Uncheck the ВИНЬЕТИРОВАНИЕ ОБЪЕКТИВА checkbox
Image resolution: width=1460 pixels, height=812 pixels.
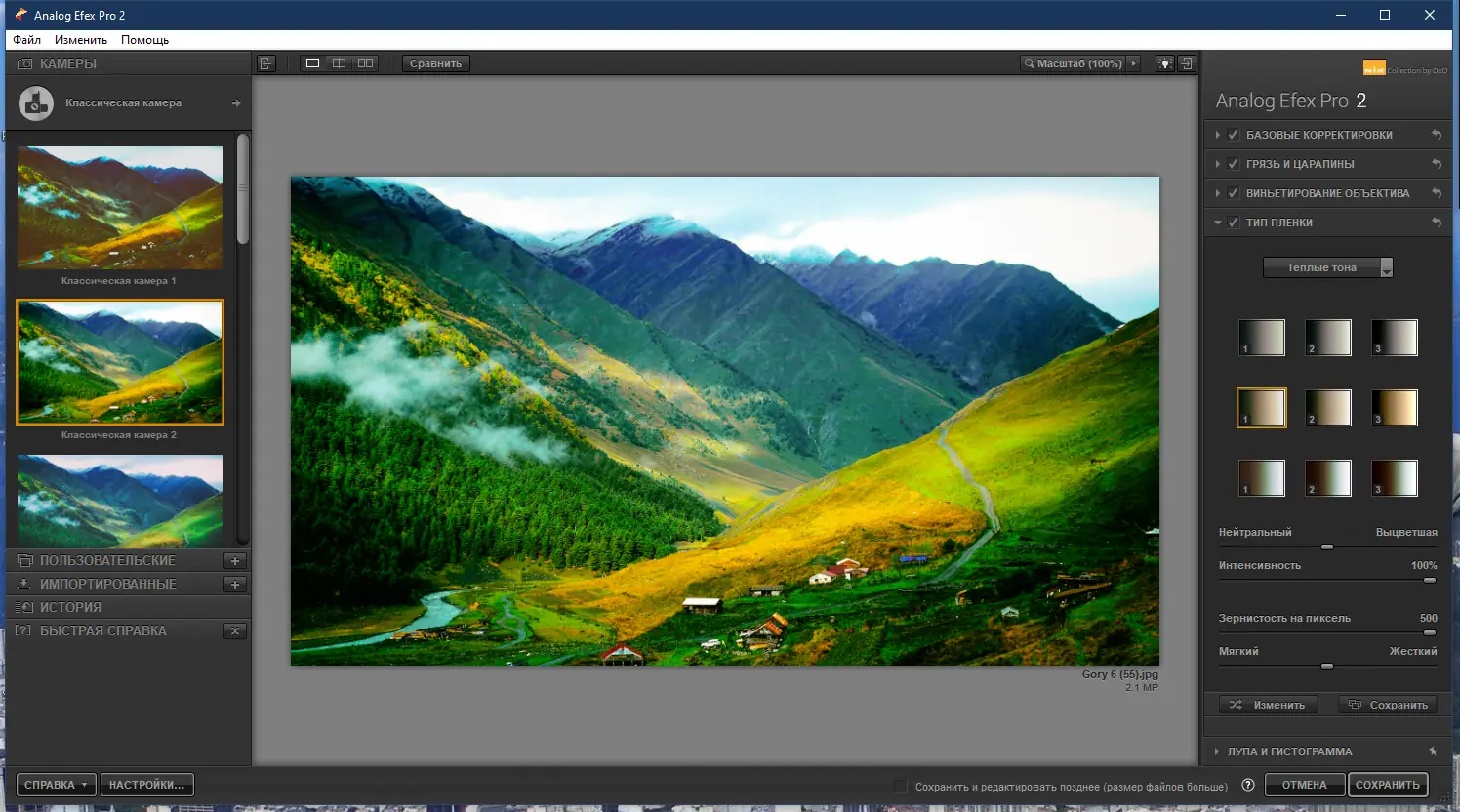click(x=1234, y=193)
